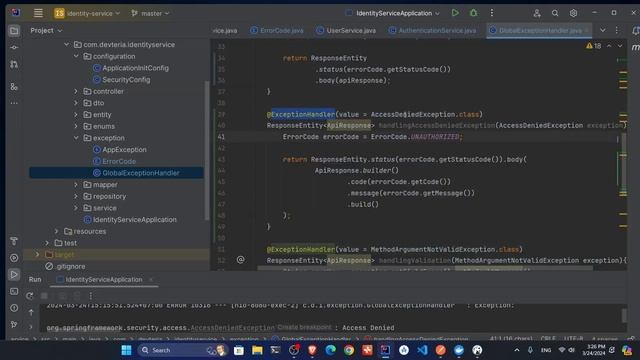Open the Code With Me user icon
640x360 pixels.
[537, 13]
